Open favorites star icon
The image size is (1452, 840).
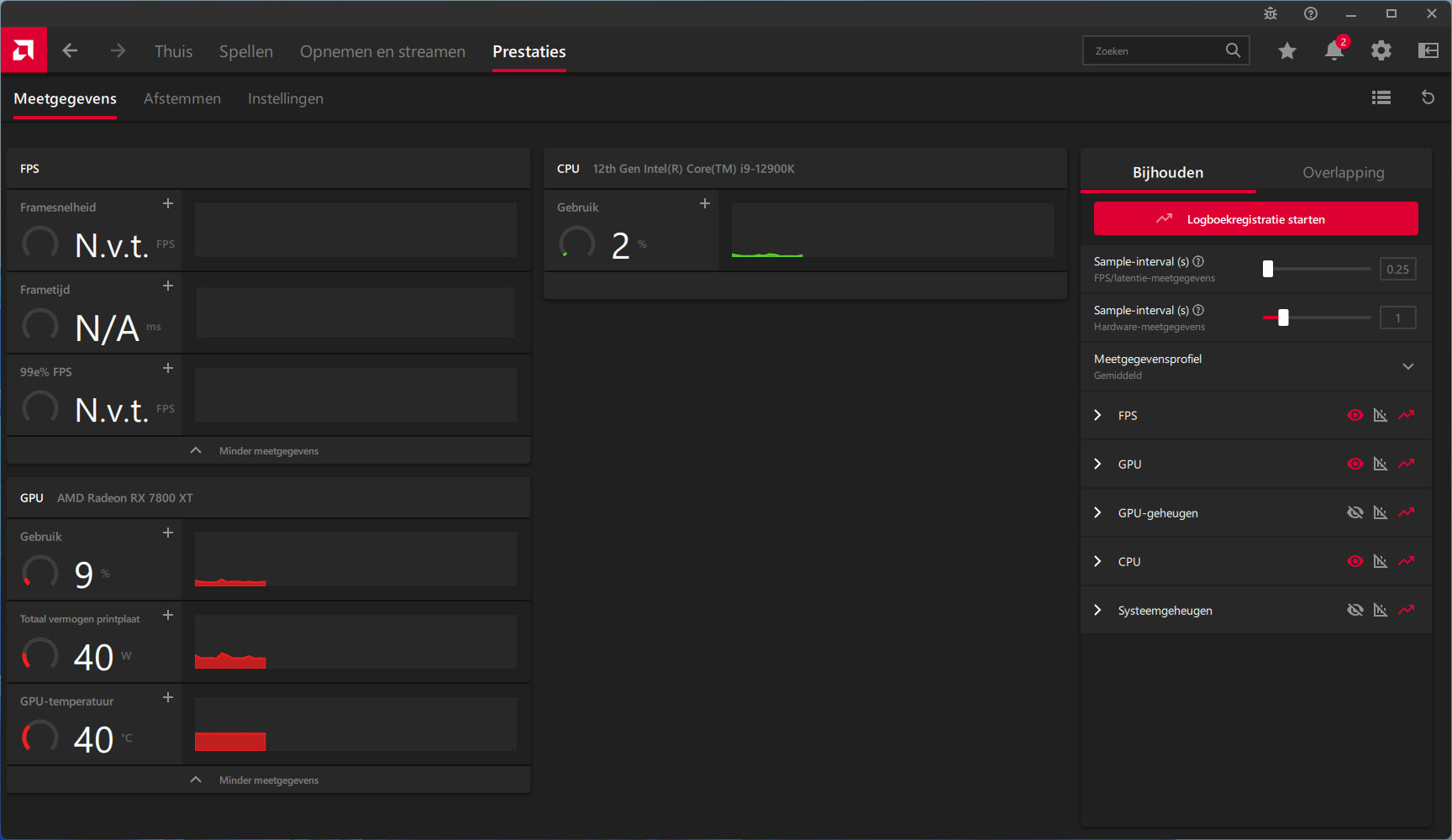point(1287,51)
